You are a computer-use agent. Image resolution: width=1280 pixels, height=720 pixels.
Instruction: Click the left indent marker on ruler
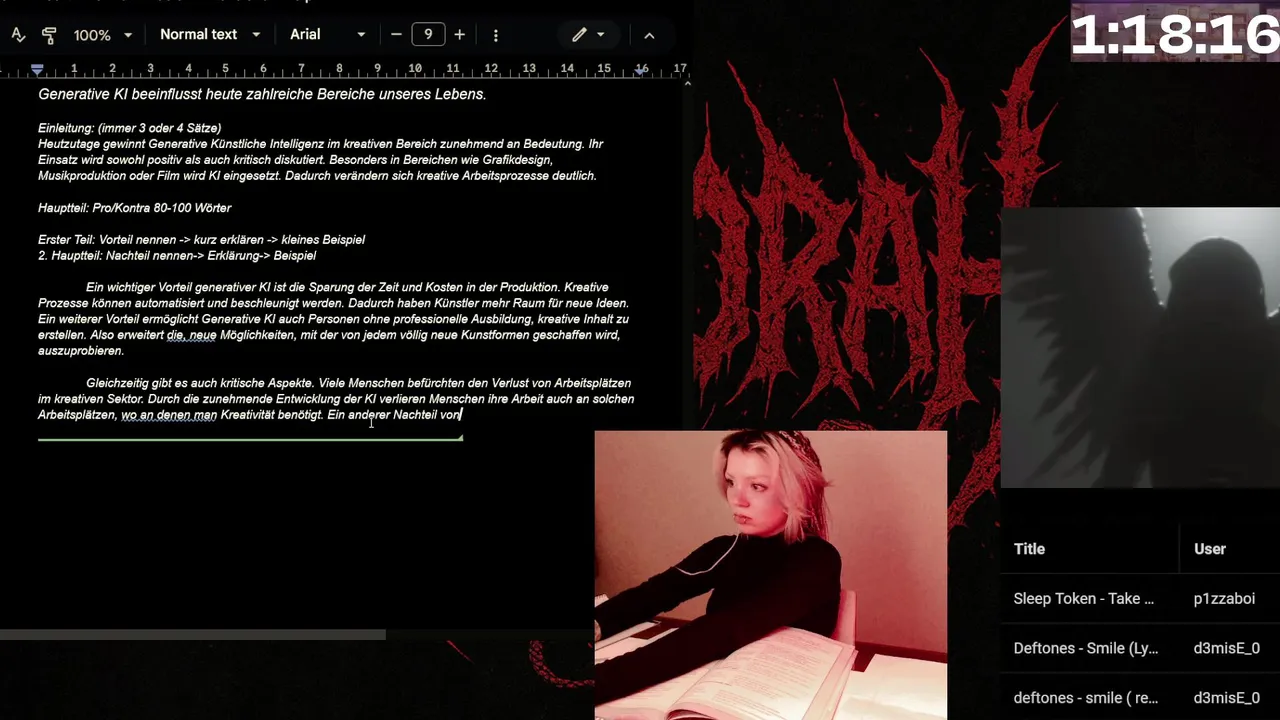pyautogui.click(x=37, y=69)
